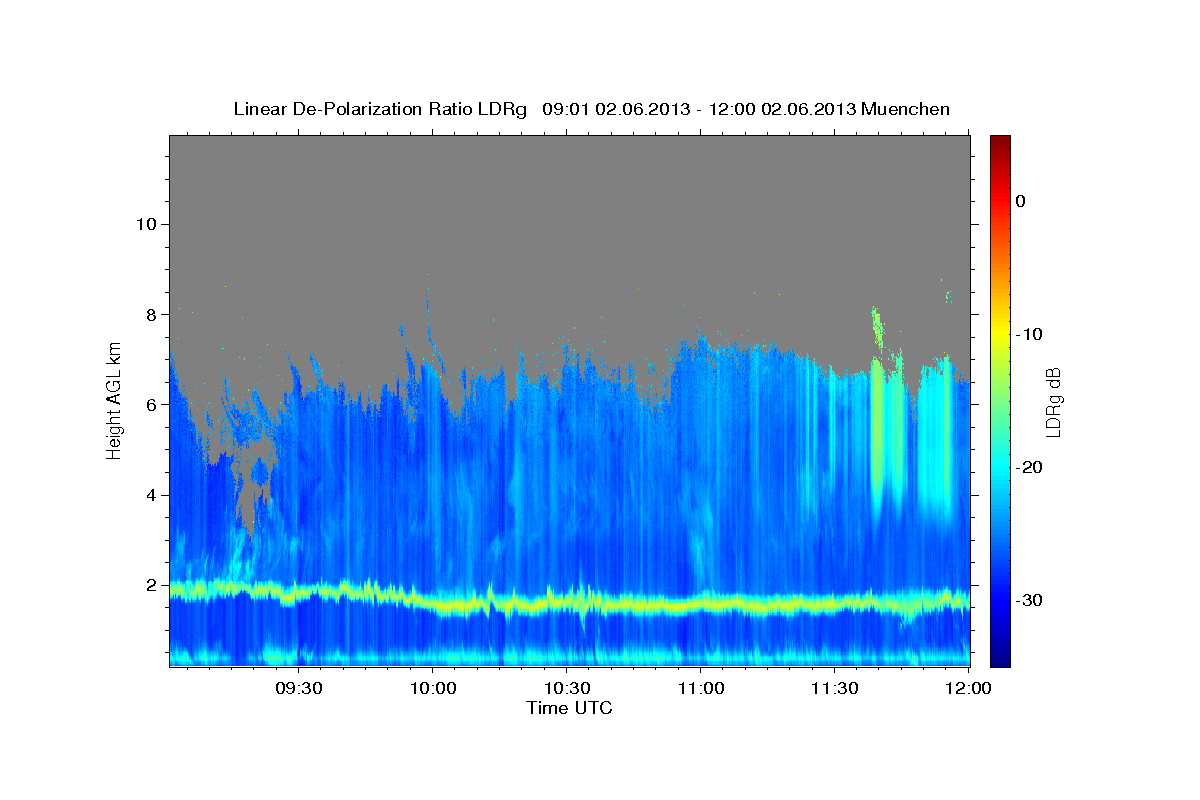Select the '10:00' time axis label
Screen dimensions: 1200x800
[x=433, y=689]
